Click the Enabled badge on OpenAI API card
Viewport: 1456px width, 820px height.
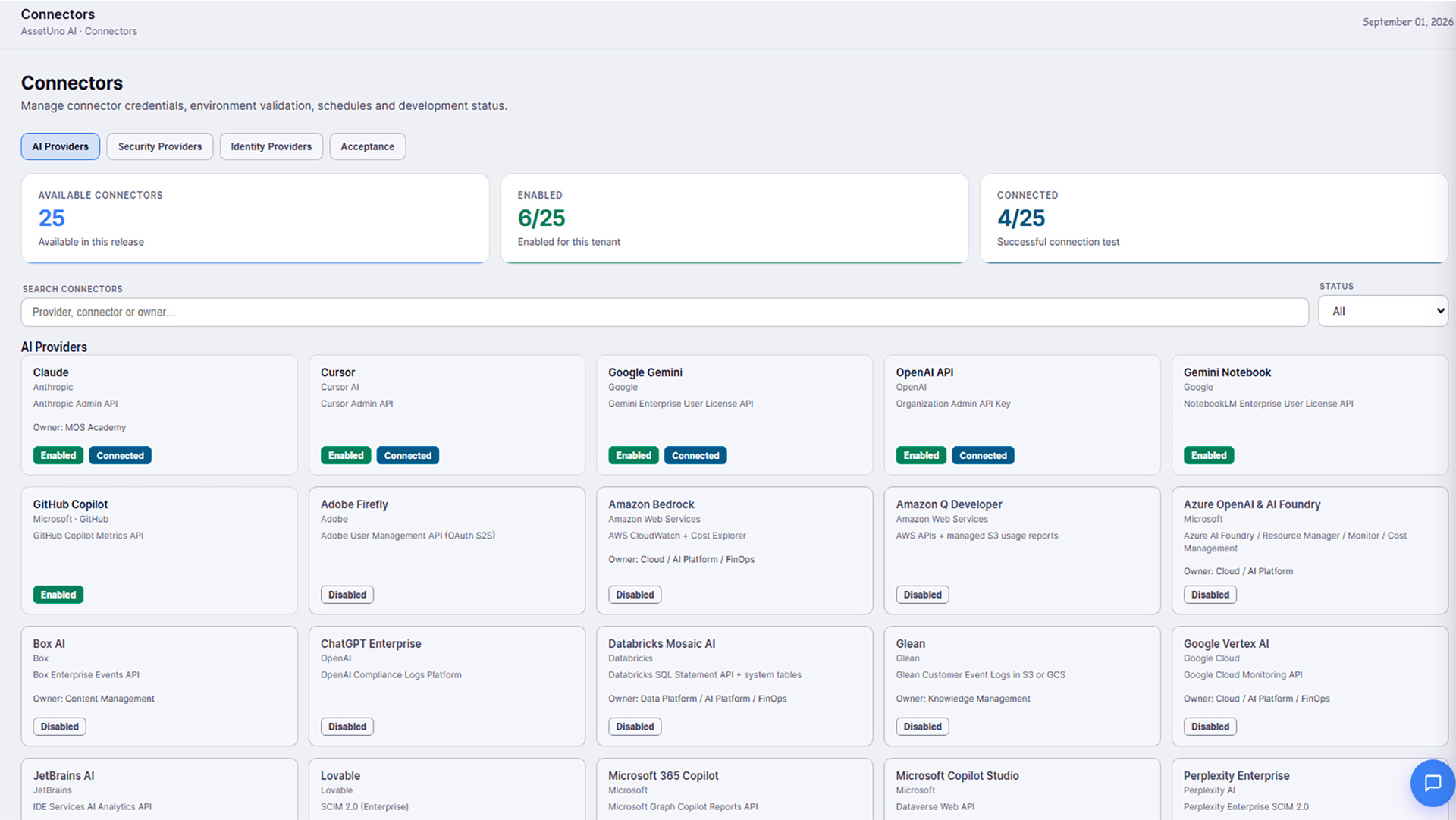(921, 455)
